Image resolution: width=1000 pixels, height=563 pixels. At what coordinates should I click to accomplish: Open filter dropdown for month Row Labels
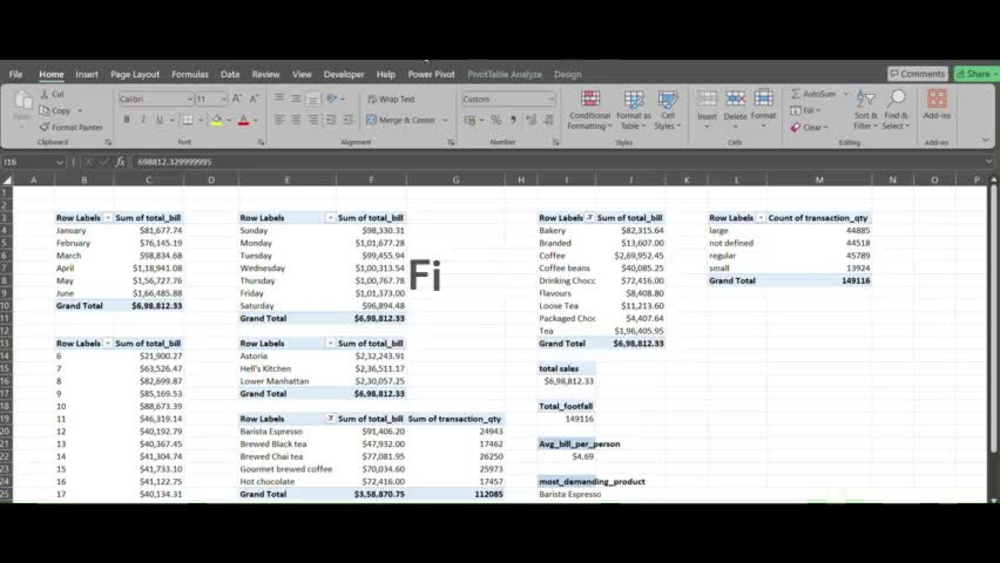(x=108, y=217)
